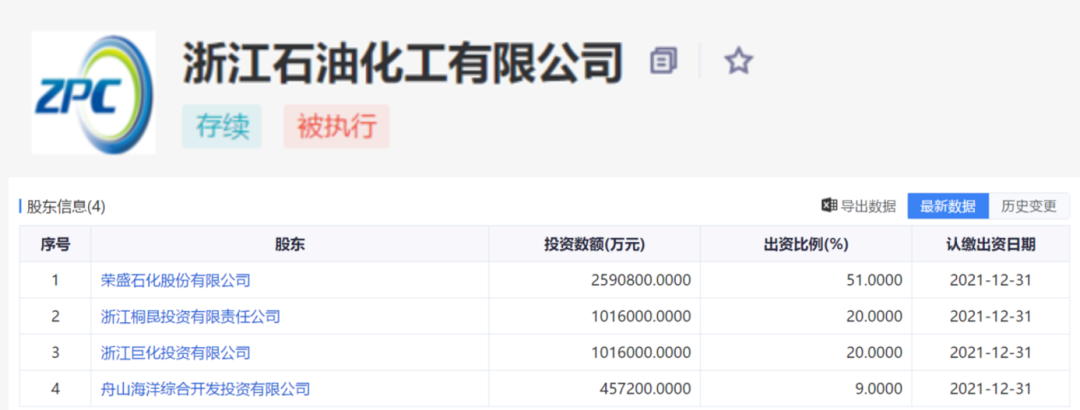Click the 出资比例(%) column header

coord(806,244)
